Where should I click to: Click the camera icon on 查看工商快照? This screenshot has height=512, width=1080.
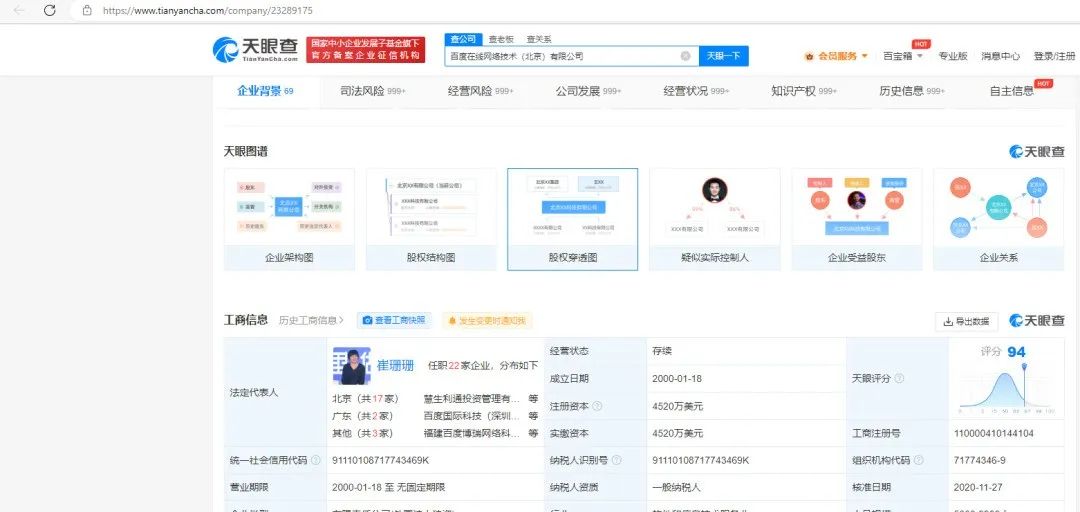point(367,320)
